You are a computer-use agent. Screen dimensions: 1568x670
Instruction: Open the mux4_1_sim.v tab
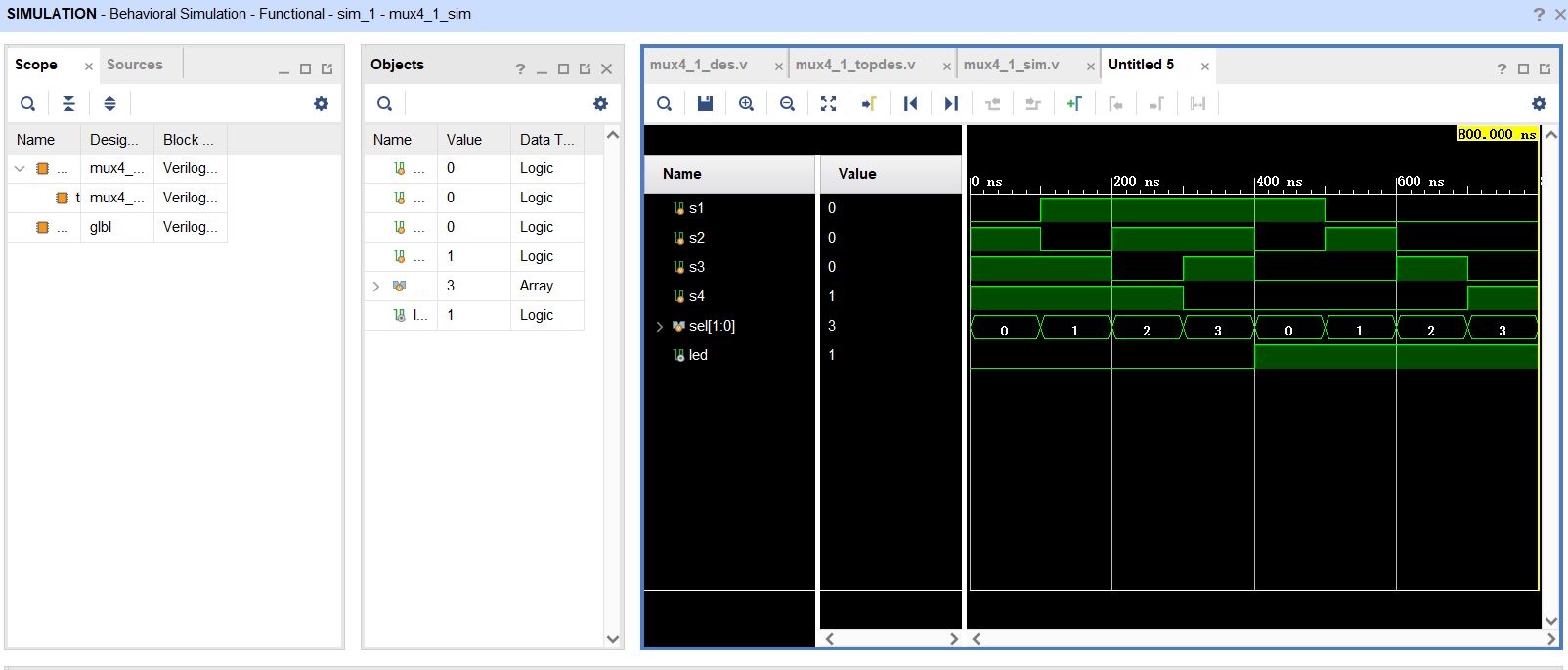[x=1012, y=65]
